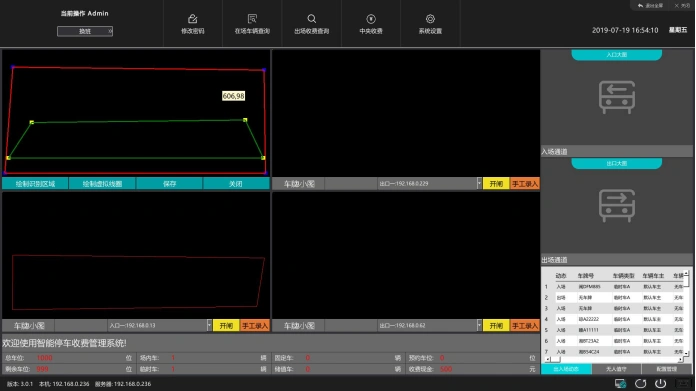Expand the 入口-192.168.0.13 camera dropdown
The height and width of the screenshot is (391, 696).
[209, 325]
